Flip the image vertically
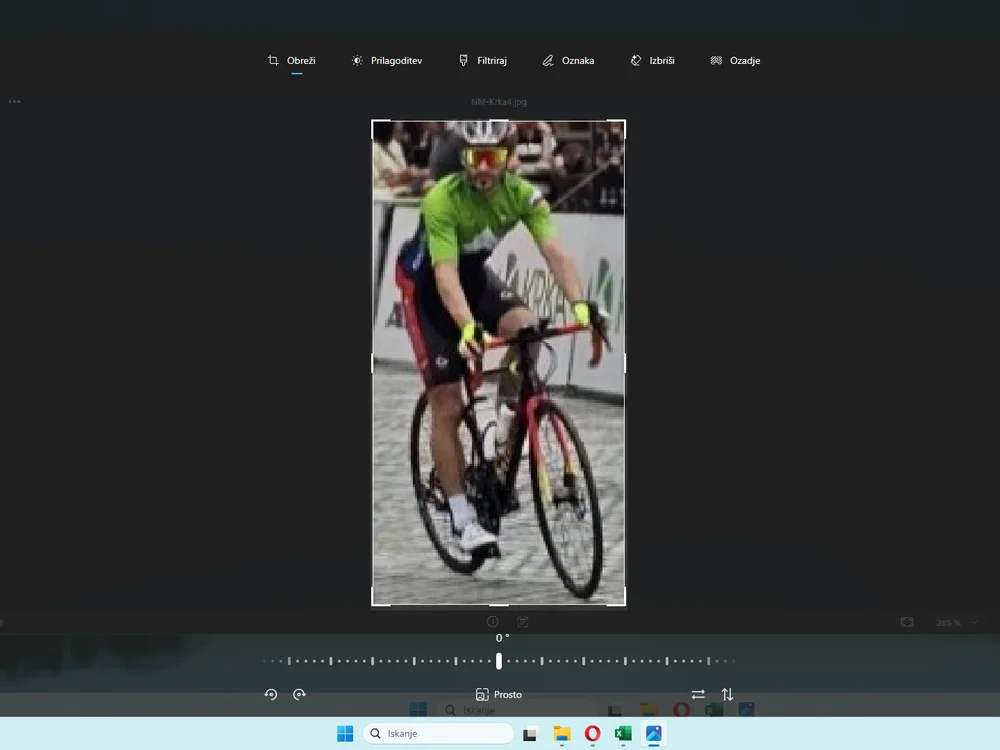The image size is (1000, 750). tap(727, 694)
